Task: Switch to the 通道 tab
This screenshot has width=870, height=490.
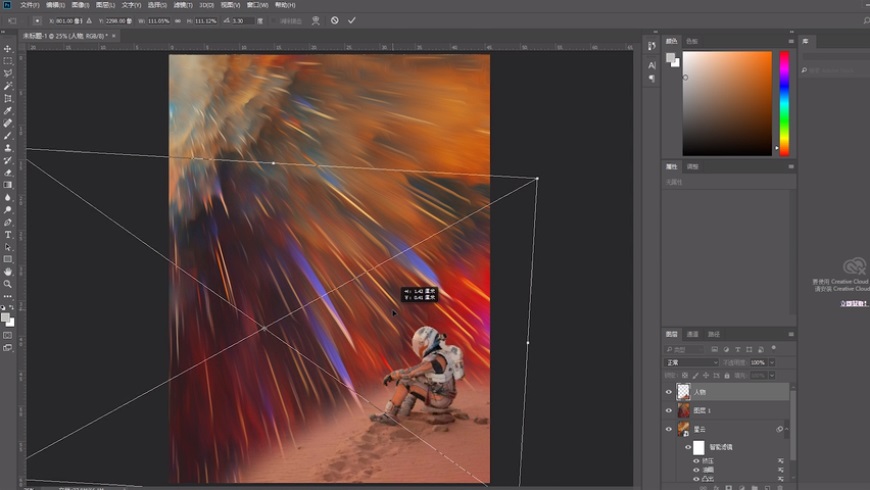Action: (692, 334)
